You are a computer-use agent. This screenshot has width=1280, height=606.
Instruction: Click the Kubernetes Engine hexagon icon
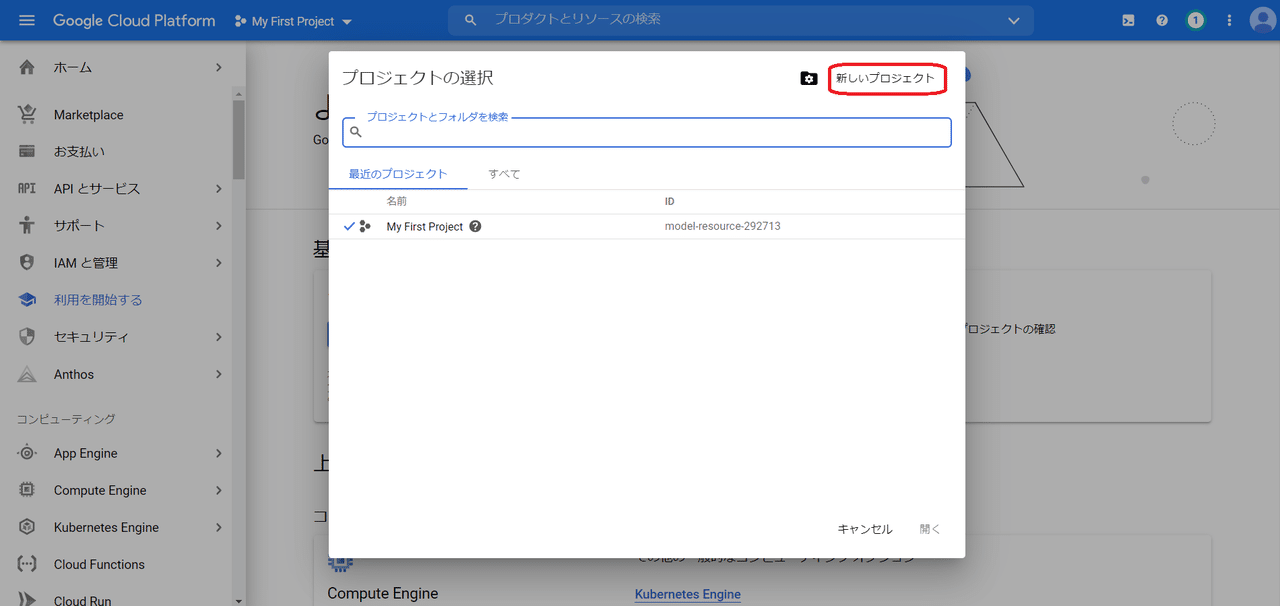pyautogui.click(x=27, y=527)
